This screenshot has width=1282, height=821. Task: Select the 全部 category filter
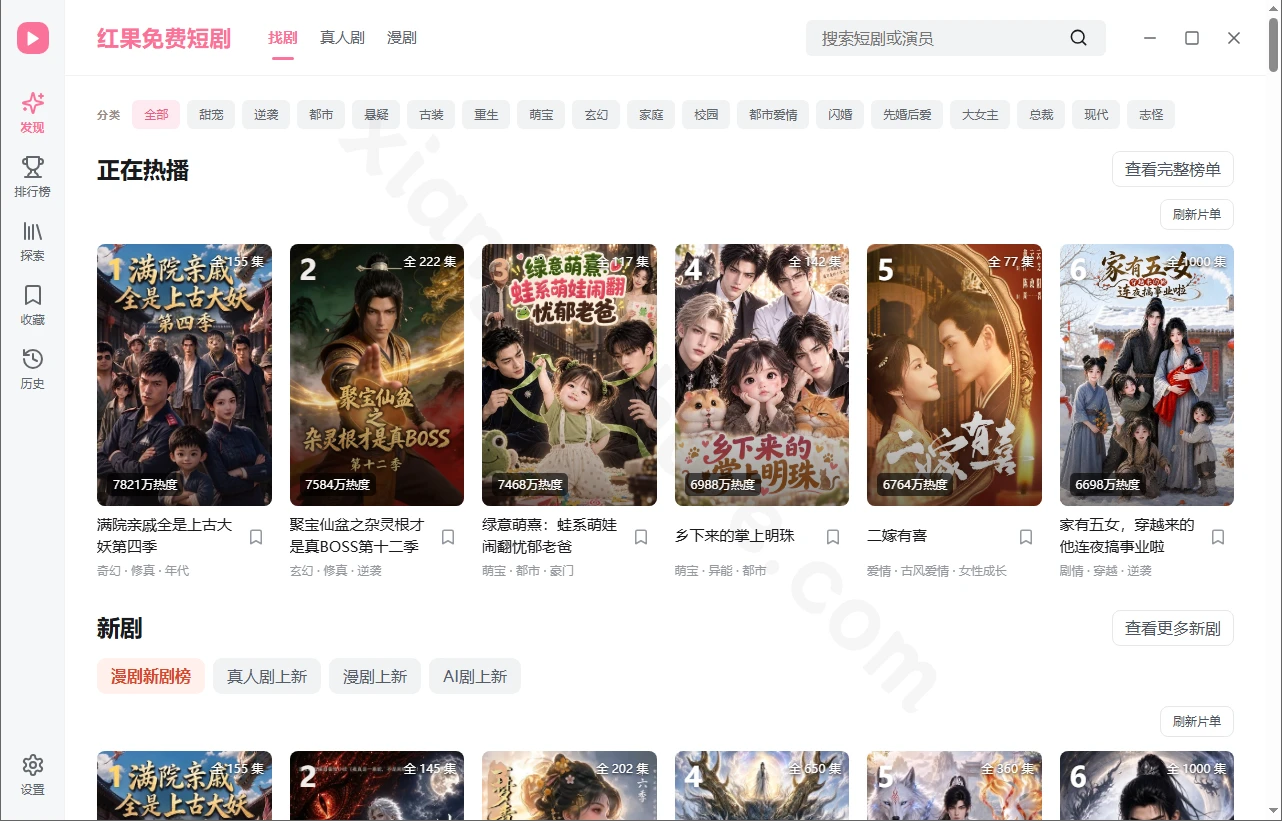(x=156, y=115)
